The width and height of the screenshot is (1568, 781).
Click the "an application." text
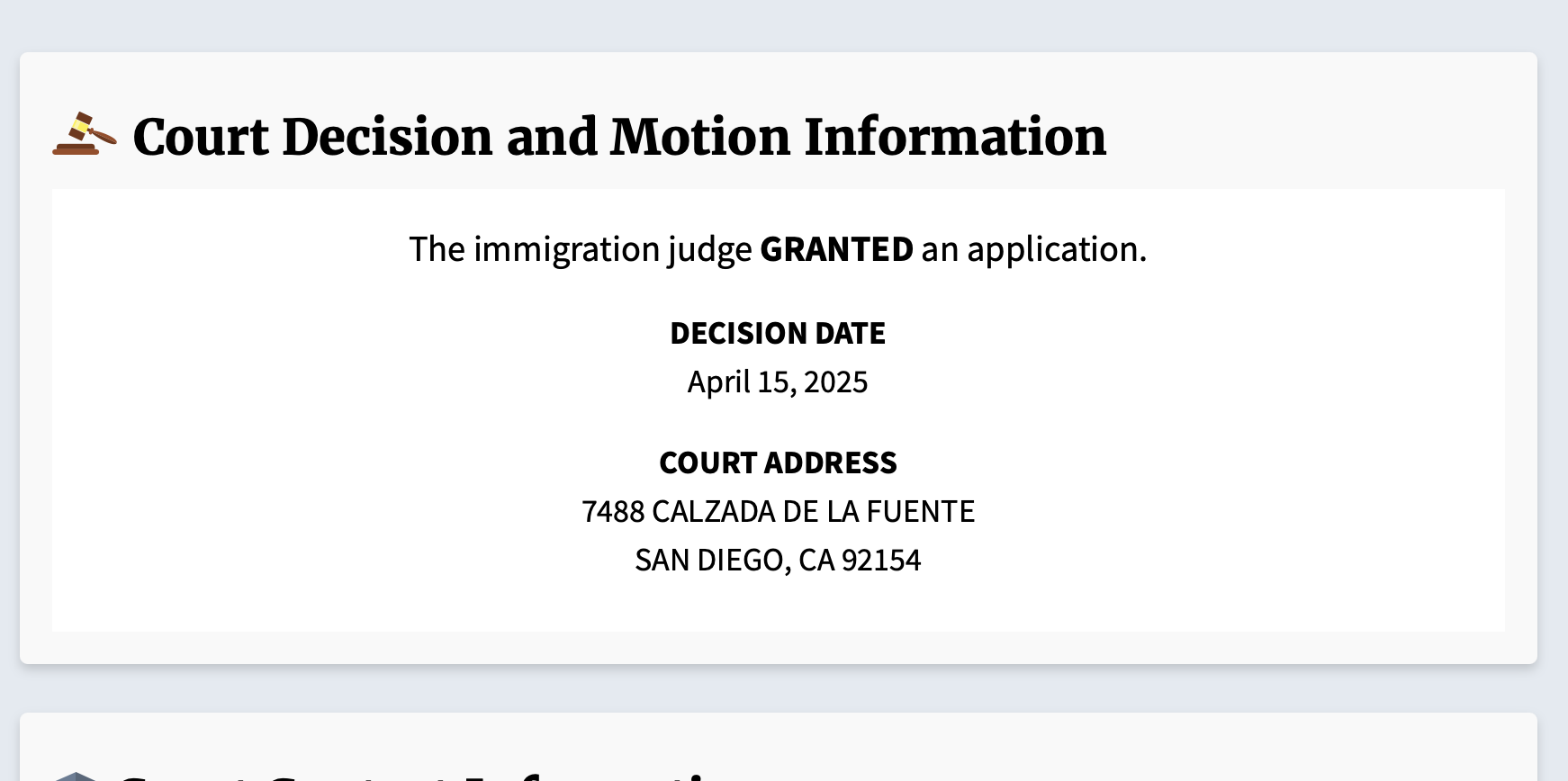pyautogui.click(x=1034, y=249)
